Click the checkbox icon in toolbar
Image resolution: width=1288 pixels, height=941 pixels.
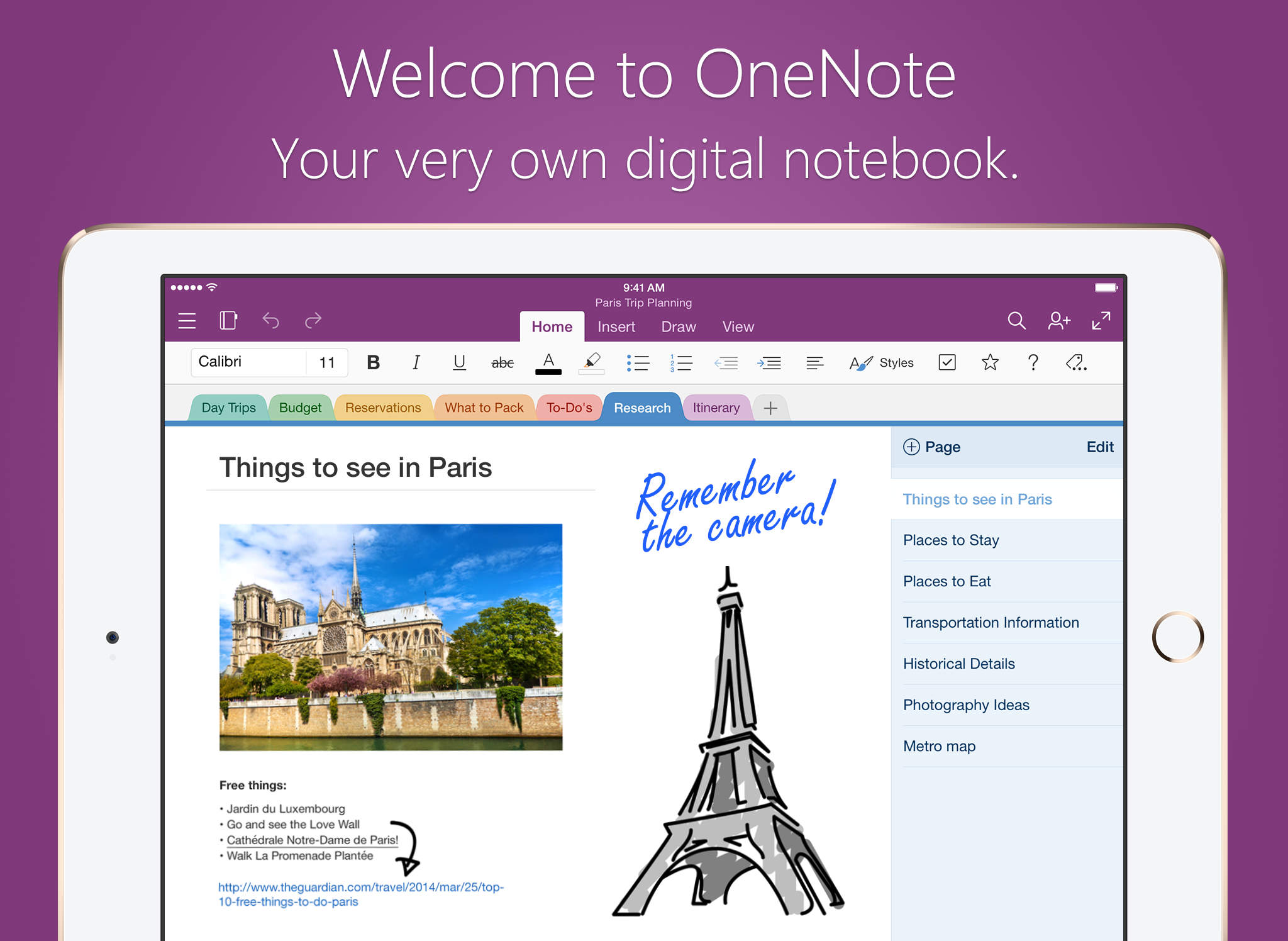(947, 362)
